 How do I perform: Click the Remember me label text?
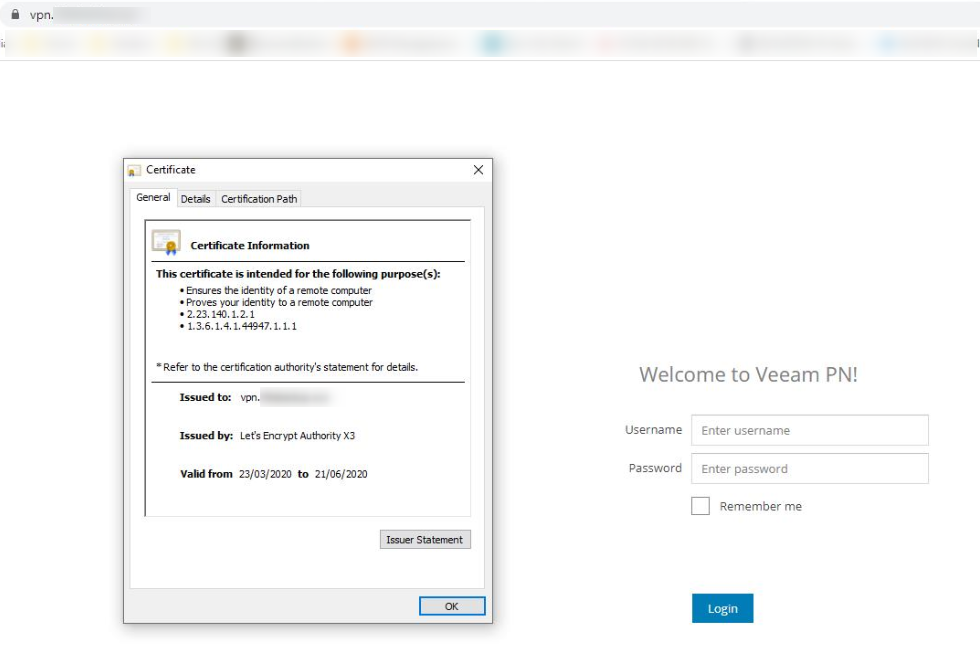pos(760,506)
